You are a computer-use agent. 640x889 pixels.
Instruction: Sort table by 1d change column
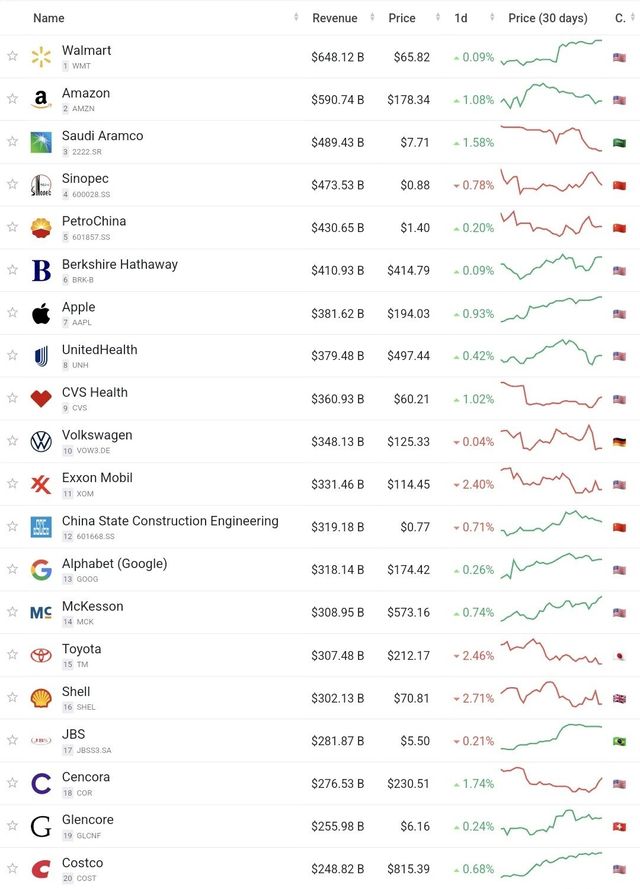(461, 18)
